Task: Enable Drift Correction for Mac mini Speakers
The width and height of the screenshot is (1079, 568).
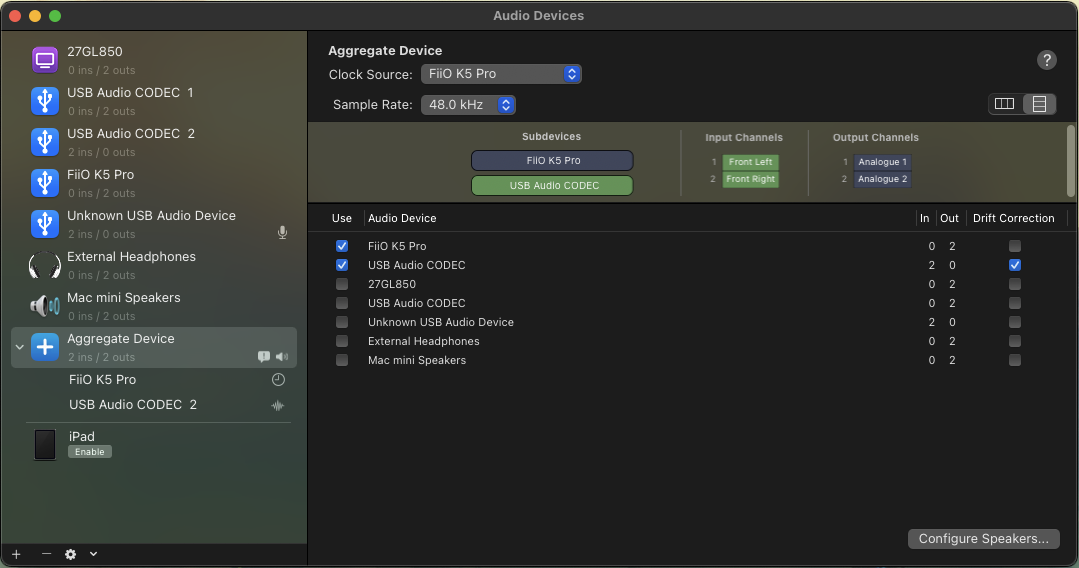Action: pyautogui.click(x=1015, y=360)
